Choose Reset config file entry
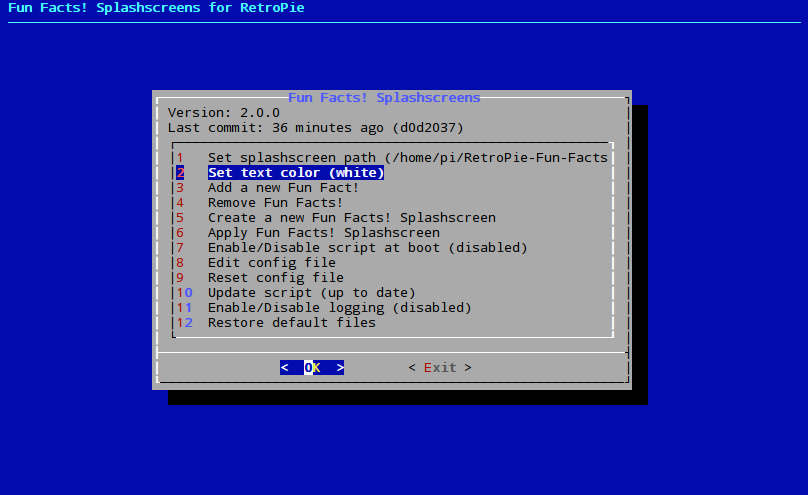808x495 pixels. coord(260,277)
